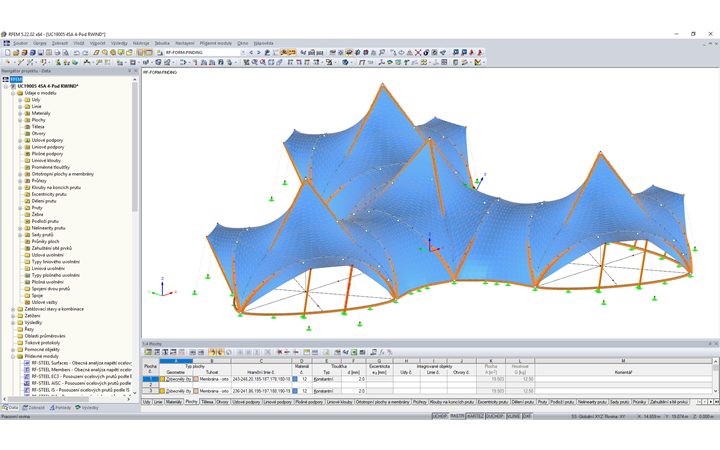Open the RF-FORM-FINDING module dropdown

(243, 52)
